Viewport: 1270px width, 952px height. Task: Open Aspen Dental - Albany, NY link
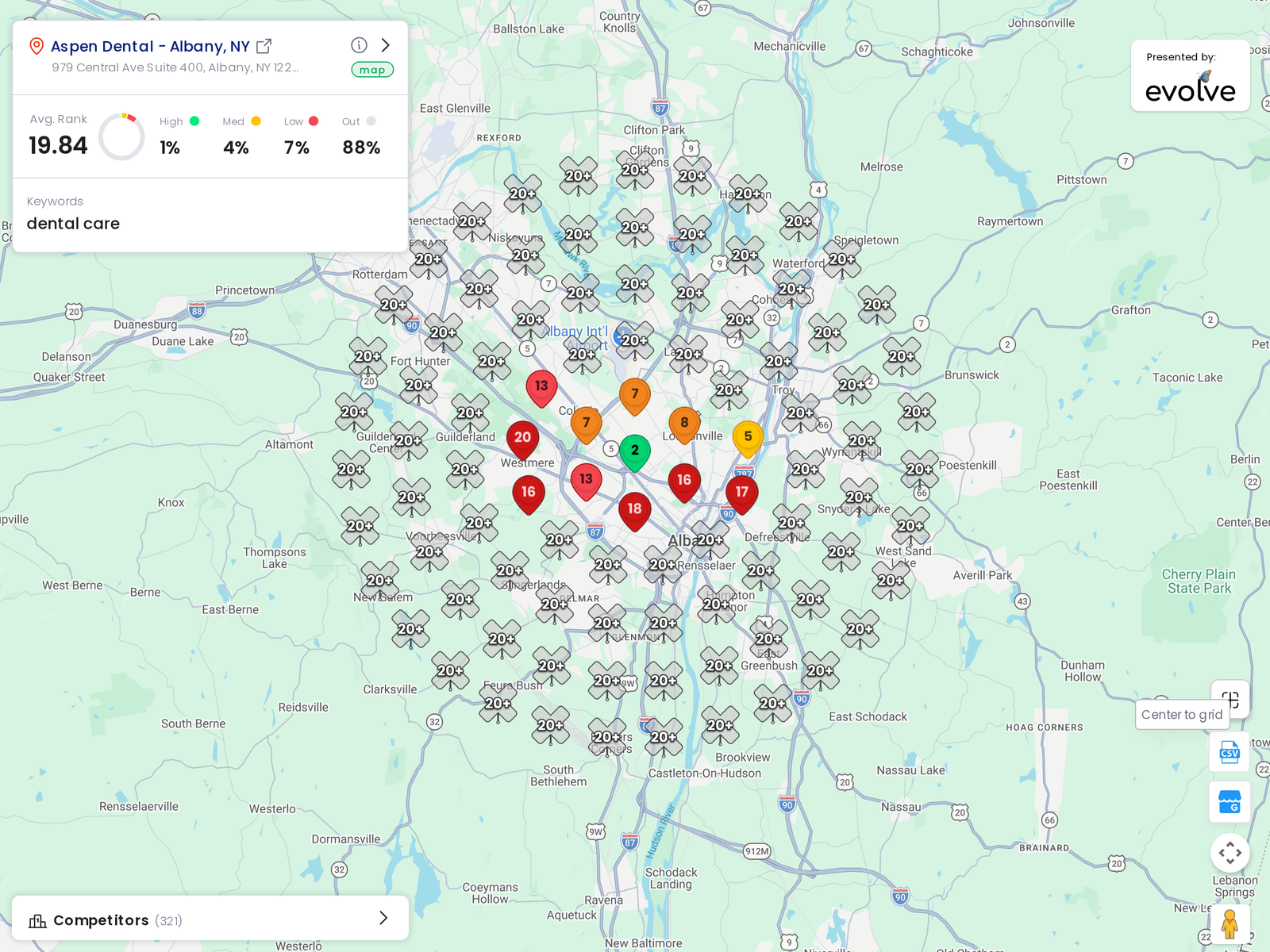click(150, 46)
